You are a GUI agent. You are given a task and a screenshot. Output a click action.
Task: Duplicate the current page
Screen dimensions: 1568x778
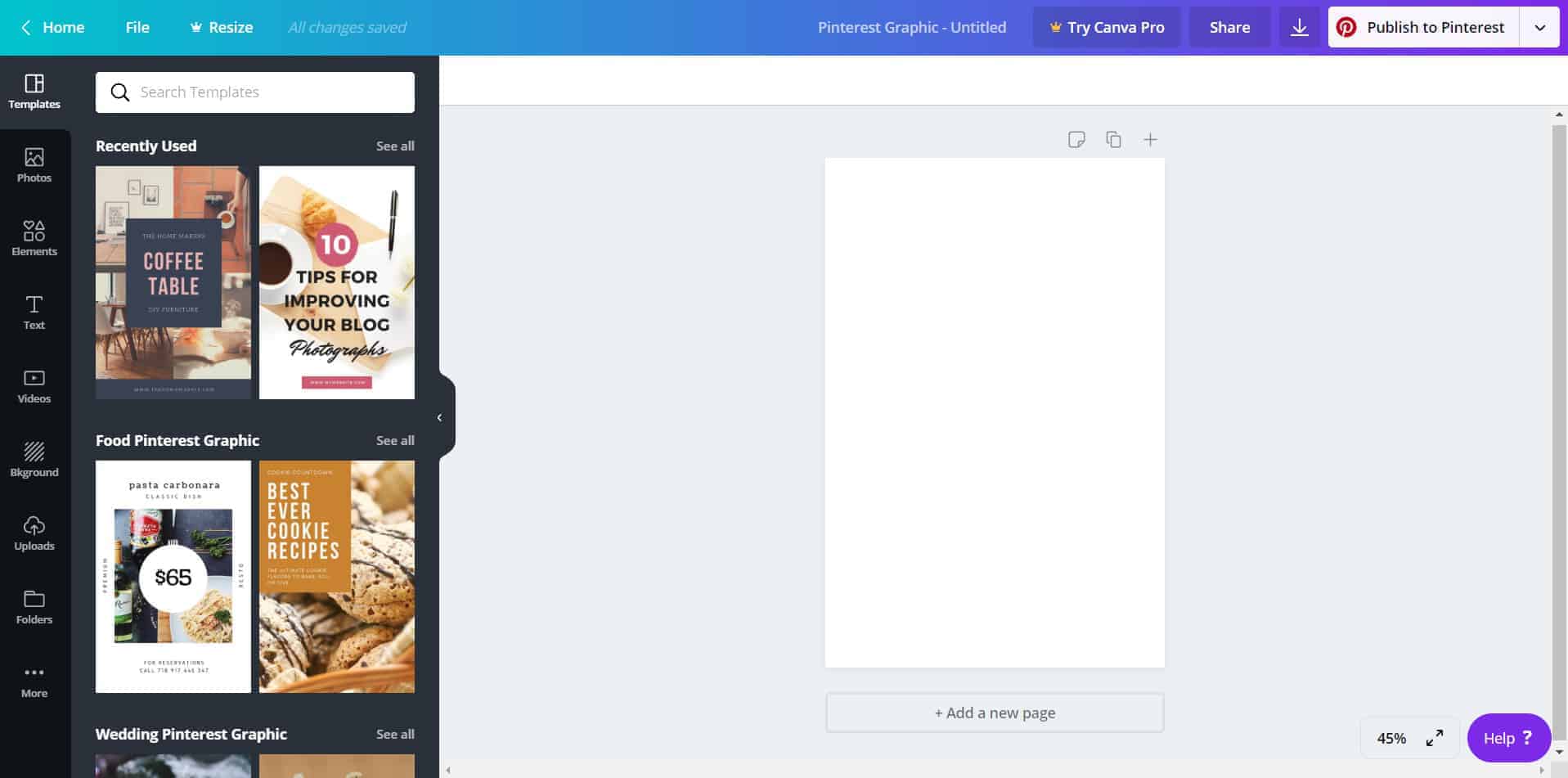(x=1113, y=140)
